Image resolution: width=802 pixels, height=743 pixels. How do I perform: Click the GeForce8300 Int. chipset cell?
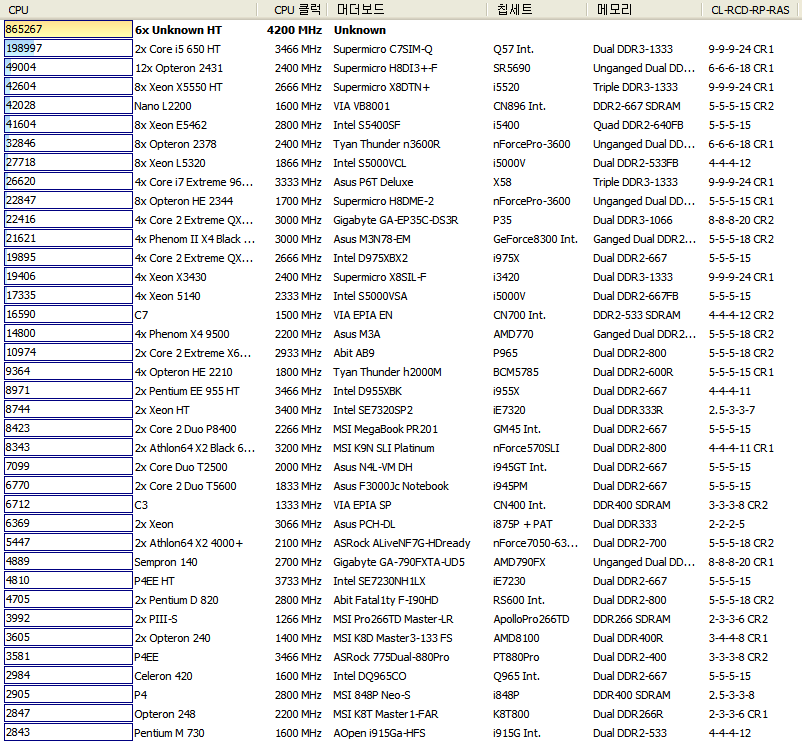535,239
